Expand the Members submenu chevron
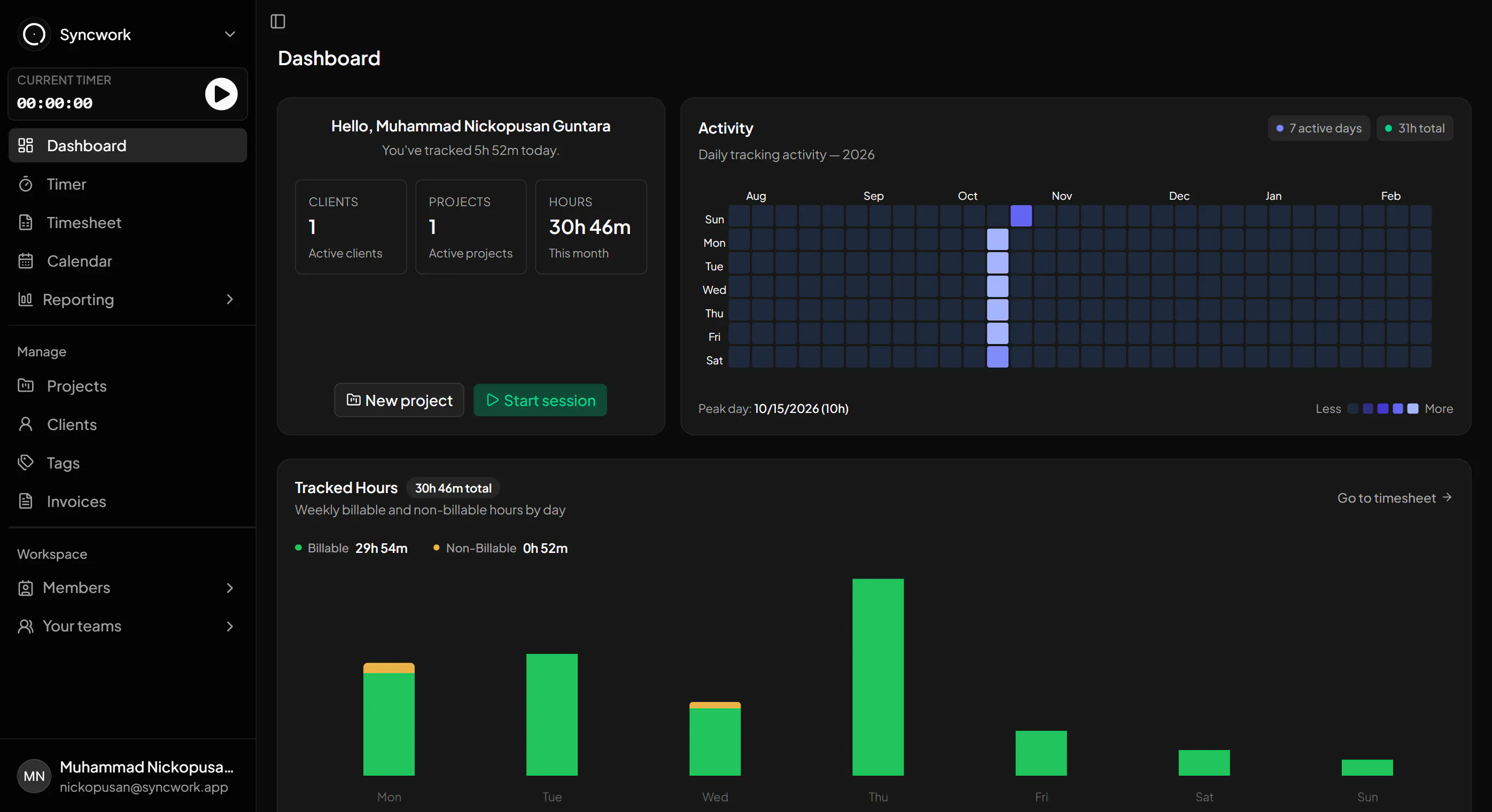 click(230, 588)
